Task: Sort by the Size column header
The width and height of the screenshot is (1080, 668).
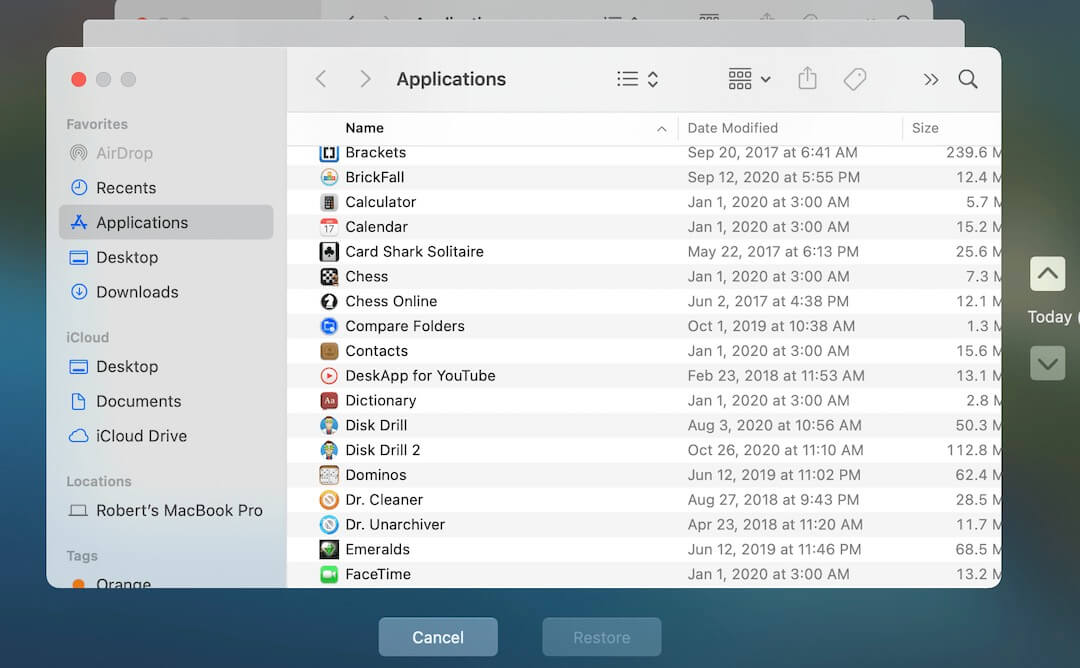Action: [925, 128]
